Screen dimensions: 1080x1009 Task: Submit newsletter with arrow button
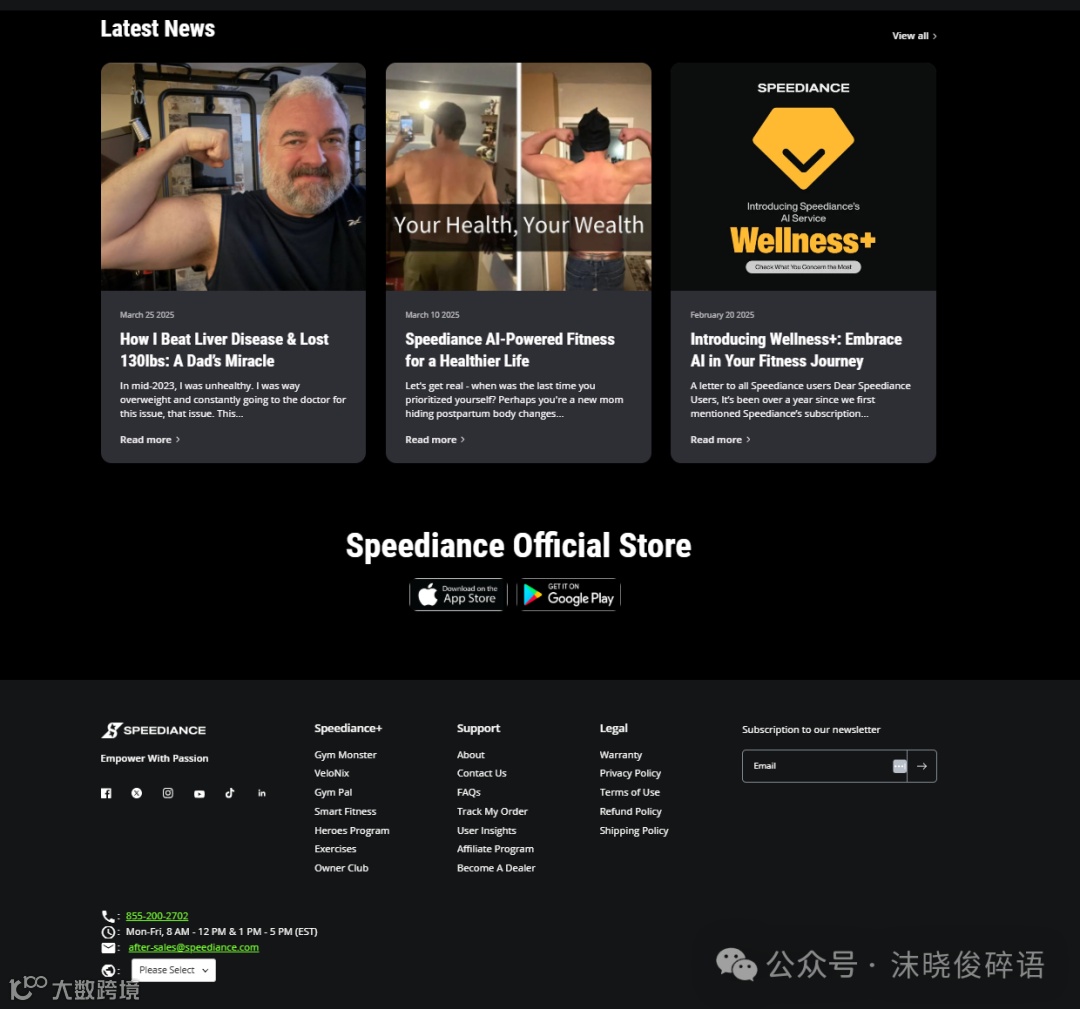click(922, 766)
